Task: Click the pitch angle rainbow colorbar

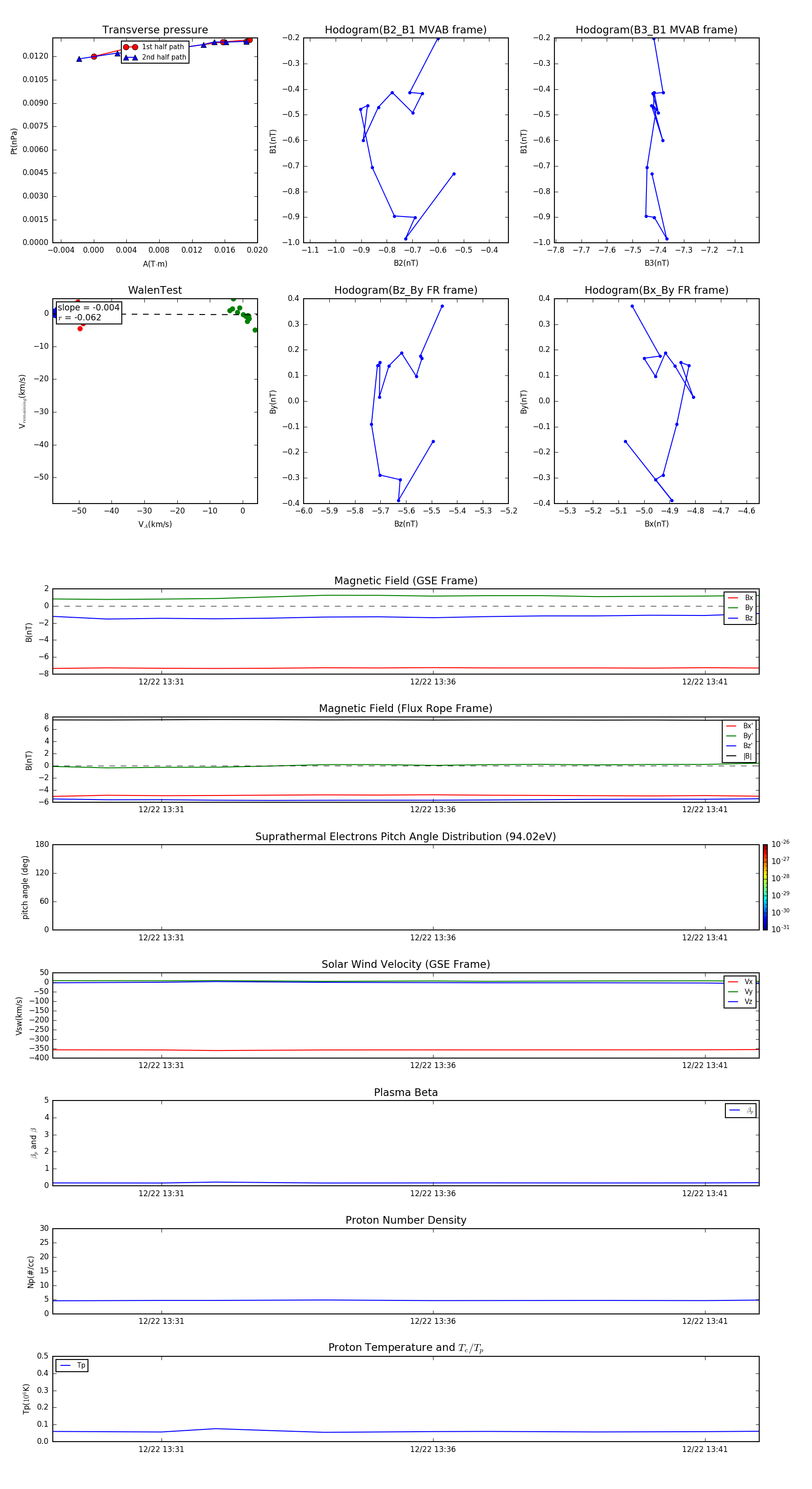Action: click(x=765, y=887)
